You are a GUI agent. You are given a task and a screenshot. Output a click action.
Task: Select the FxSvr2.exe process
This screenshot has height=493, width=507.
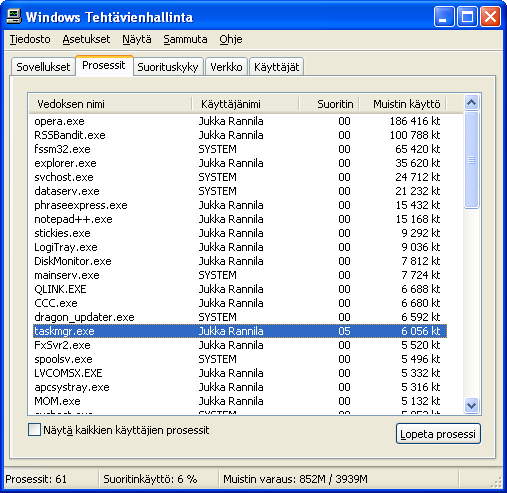[x=240, y=345]
